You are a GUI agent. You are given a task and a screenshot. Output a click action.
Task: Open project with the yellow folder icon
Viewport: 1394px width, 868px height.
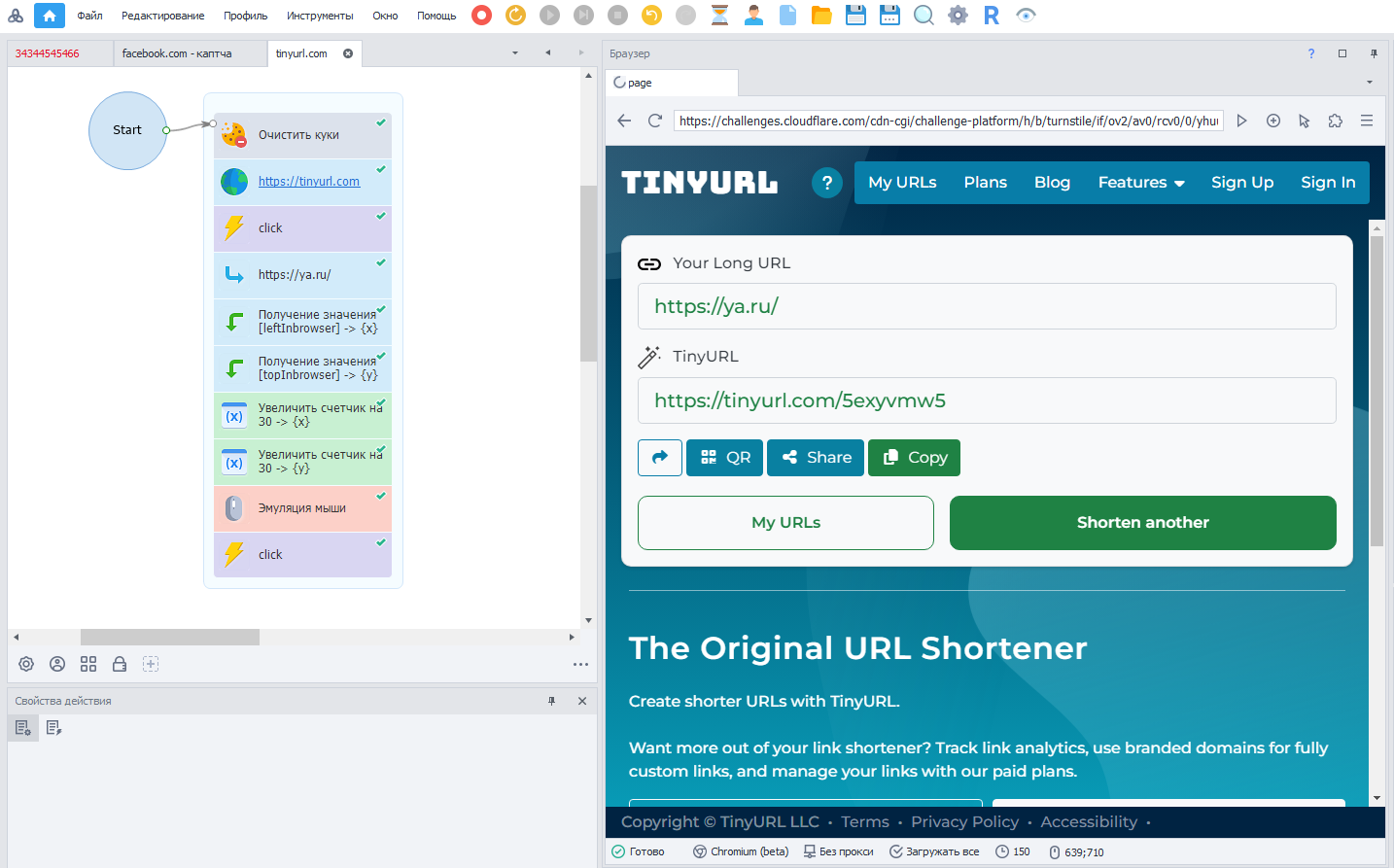(821, 15)
